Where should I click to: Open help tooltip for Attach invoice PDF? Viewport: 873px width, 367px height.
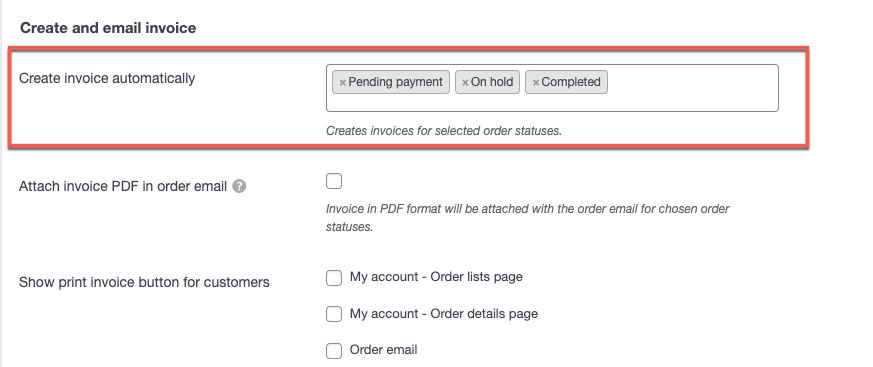(239, 187)
